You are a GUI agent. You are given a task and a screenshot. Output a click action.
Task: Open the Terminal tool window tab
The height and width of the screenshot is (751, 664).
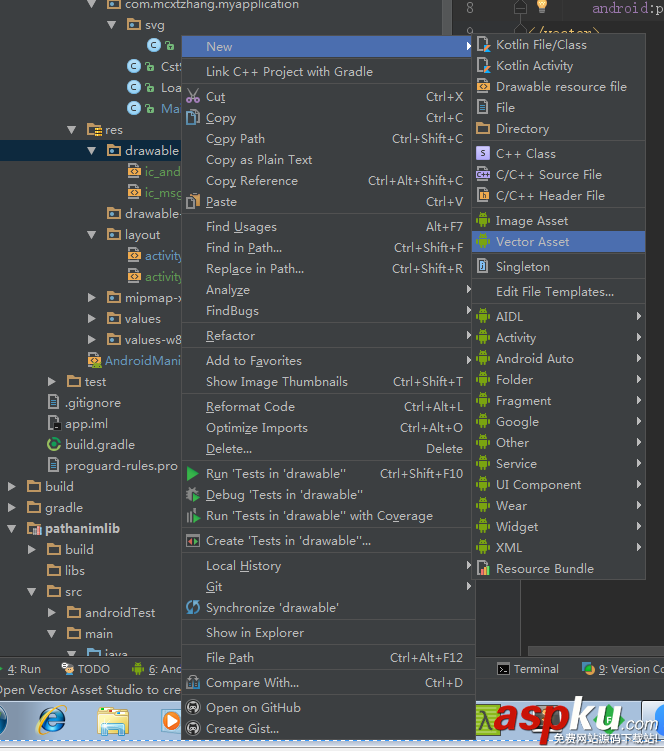pos(528,669)
